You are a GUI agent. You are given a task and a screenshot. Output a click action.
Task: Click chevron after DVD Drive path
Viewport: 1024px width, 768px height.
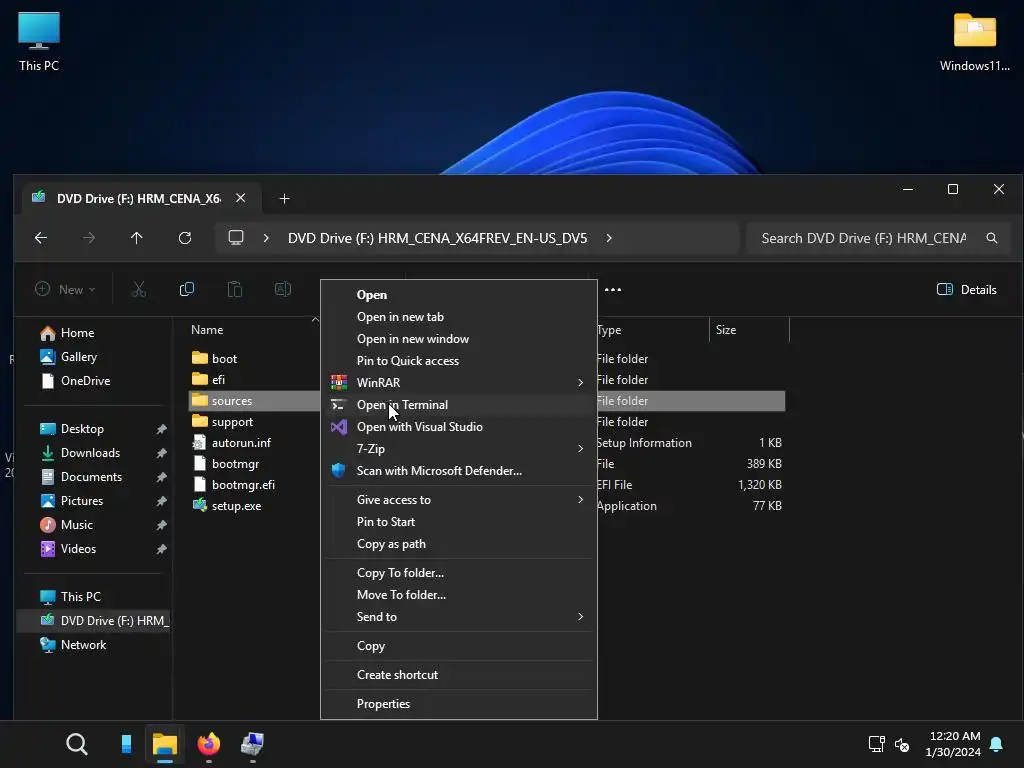(609, 238)
